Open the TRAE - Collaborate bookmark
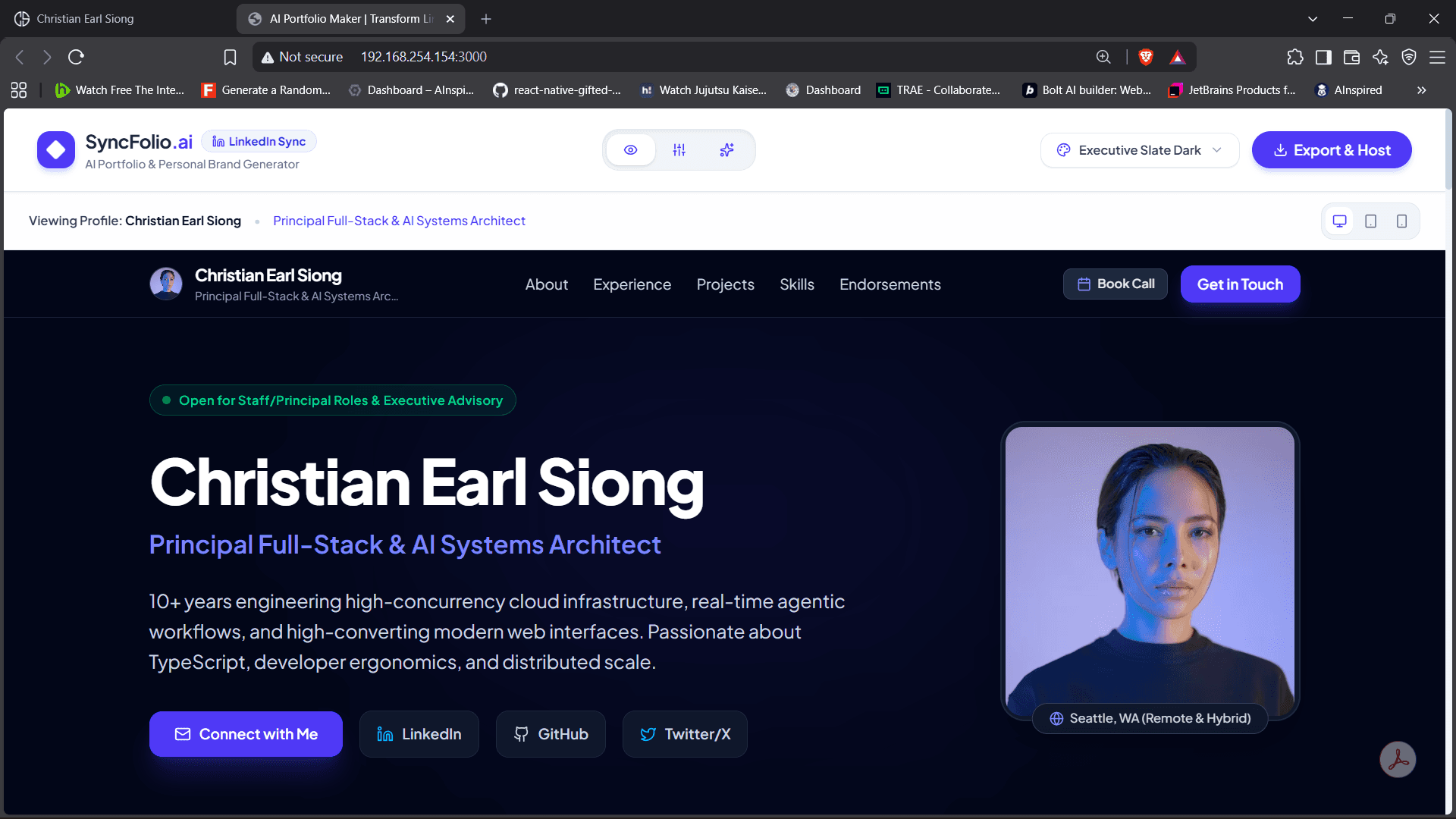This screenshot has height=819, width=1456. point(938,90)
